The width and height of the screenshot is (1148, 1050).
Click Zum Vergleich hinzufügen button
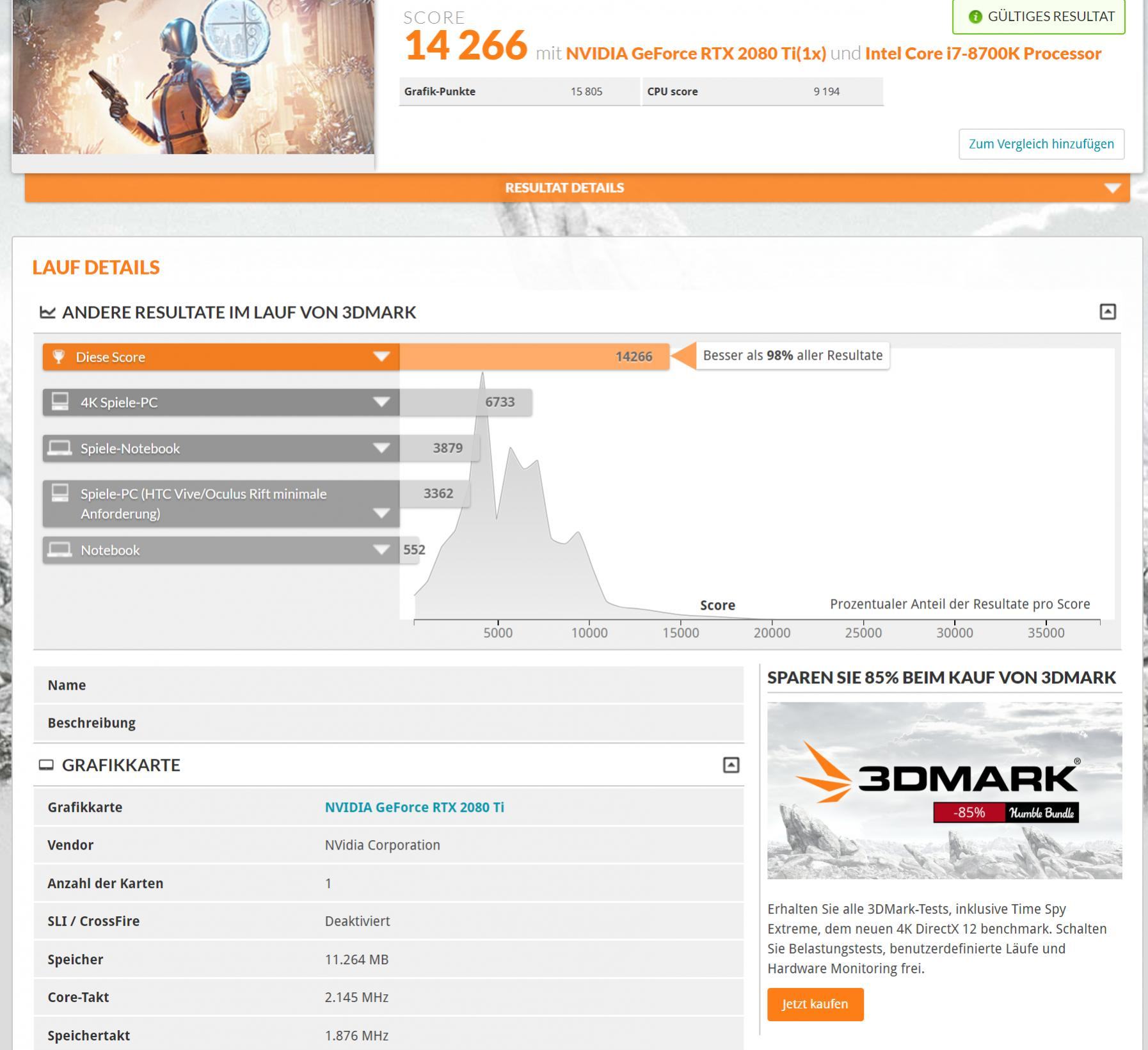[x=1041, y=144]
